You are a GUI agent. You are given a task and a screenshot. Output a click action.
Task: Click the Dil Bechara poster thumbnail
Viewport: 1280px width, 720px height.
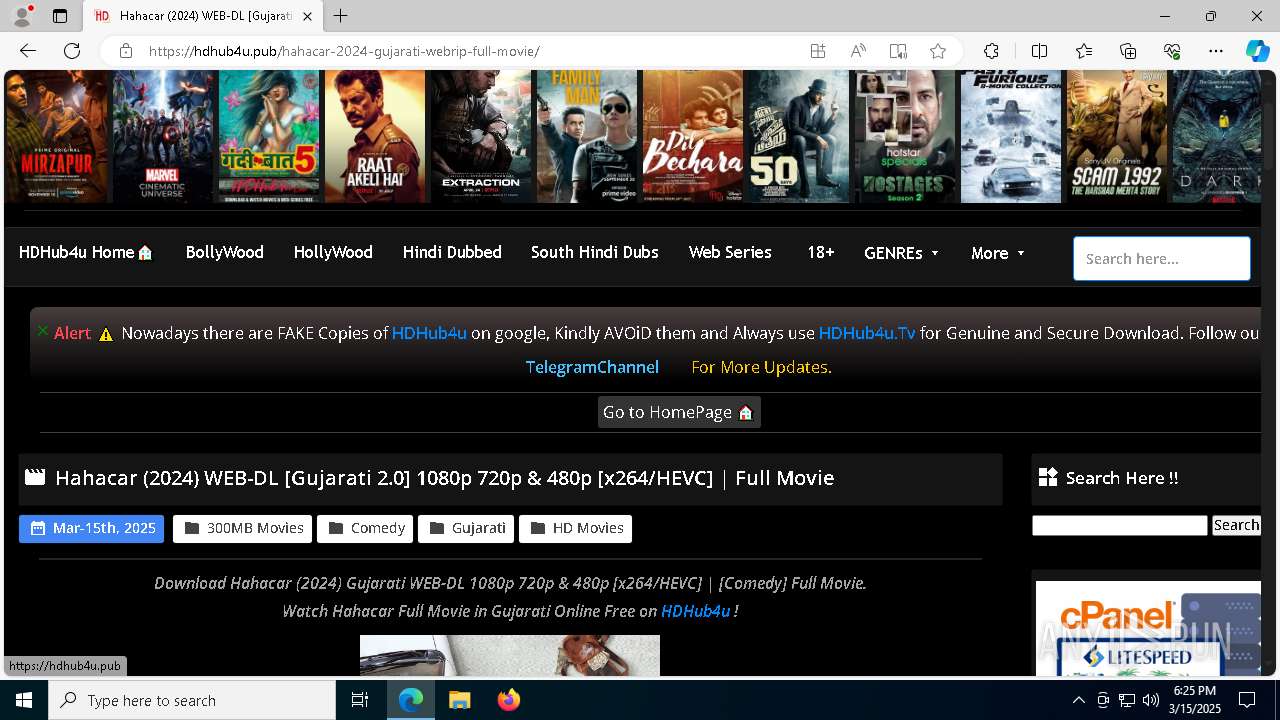coord(693,137)
